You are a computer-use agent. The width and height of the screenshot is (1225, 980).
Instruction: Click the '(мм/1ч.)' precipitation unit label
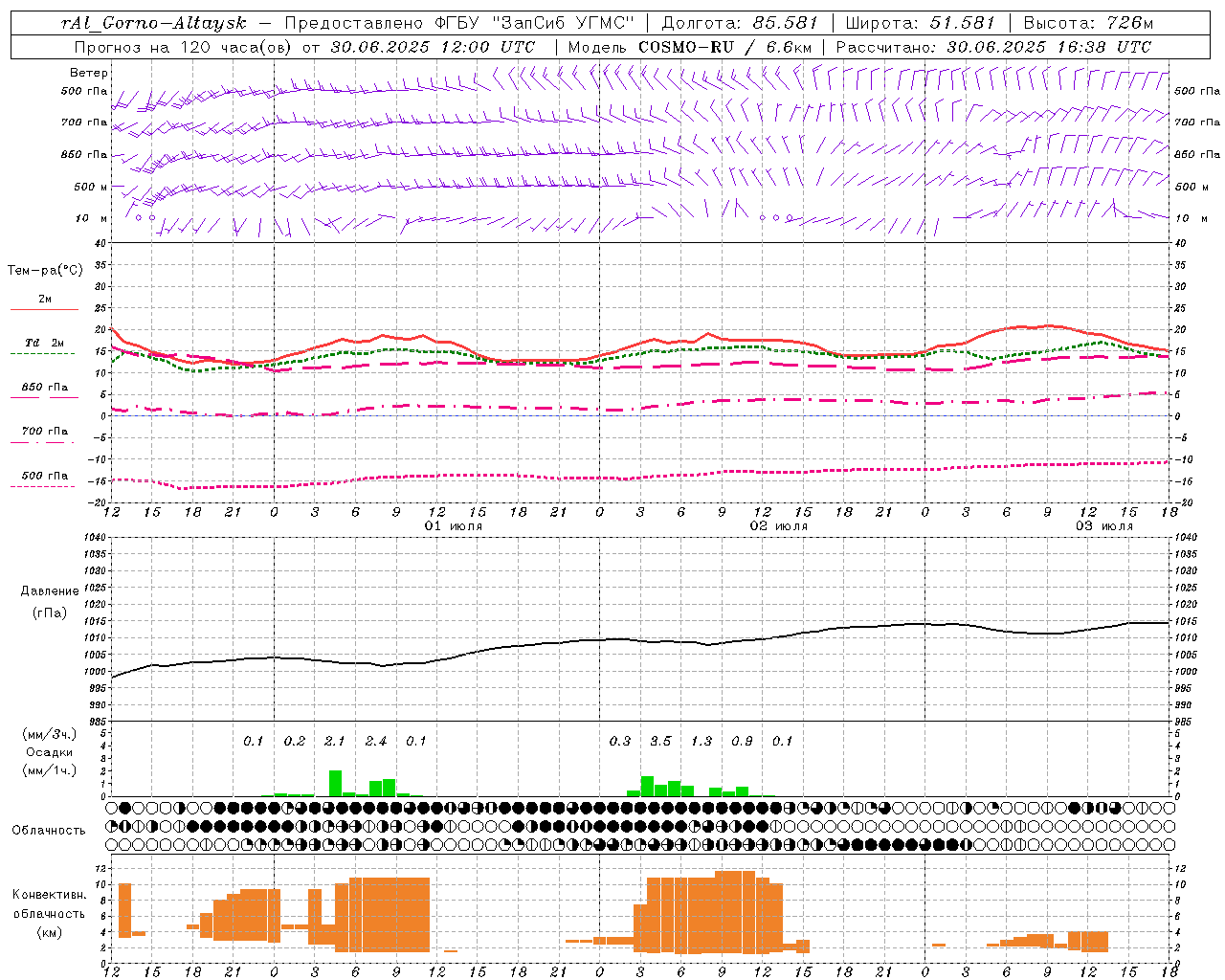[48, 770]
